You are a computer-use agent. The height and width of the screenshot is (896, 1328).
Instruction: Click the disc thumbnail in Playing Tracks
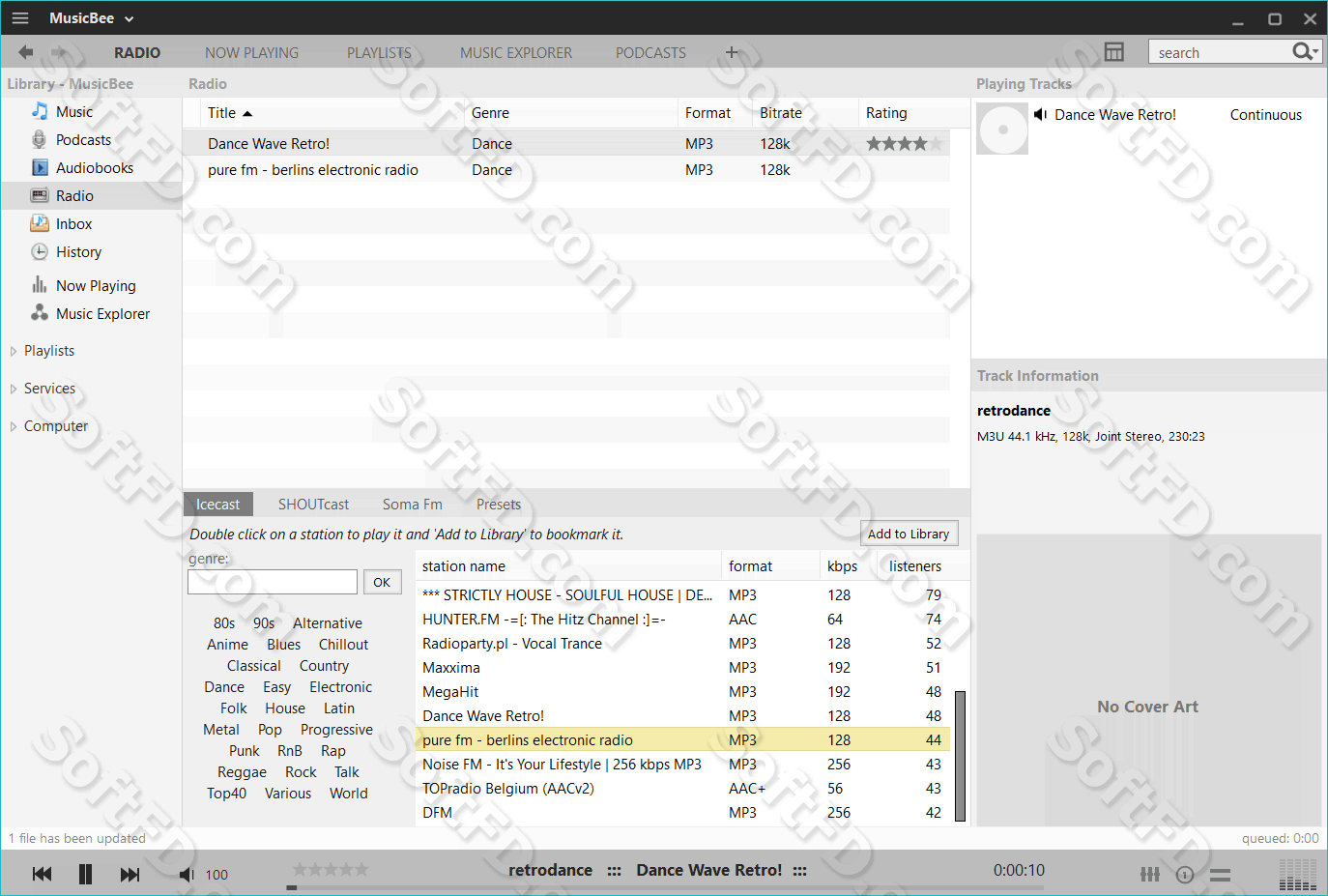coord(1002,129)
